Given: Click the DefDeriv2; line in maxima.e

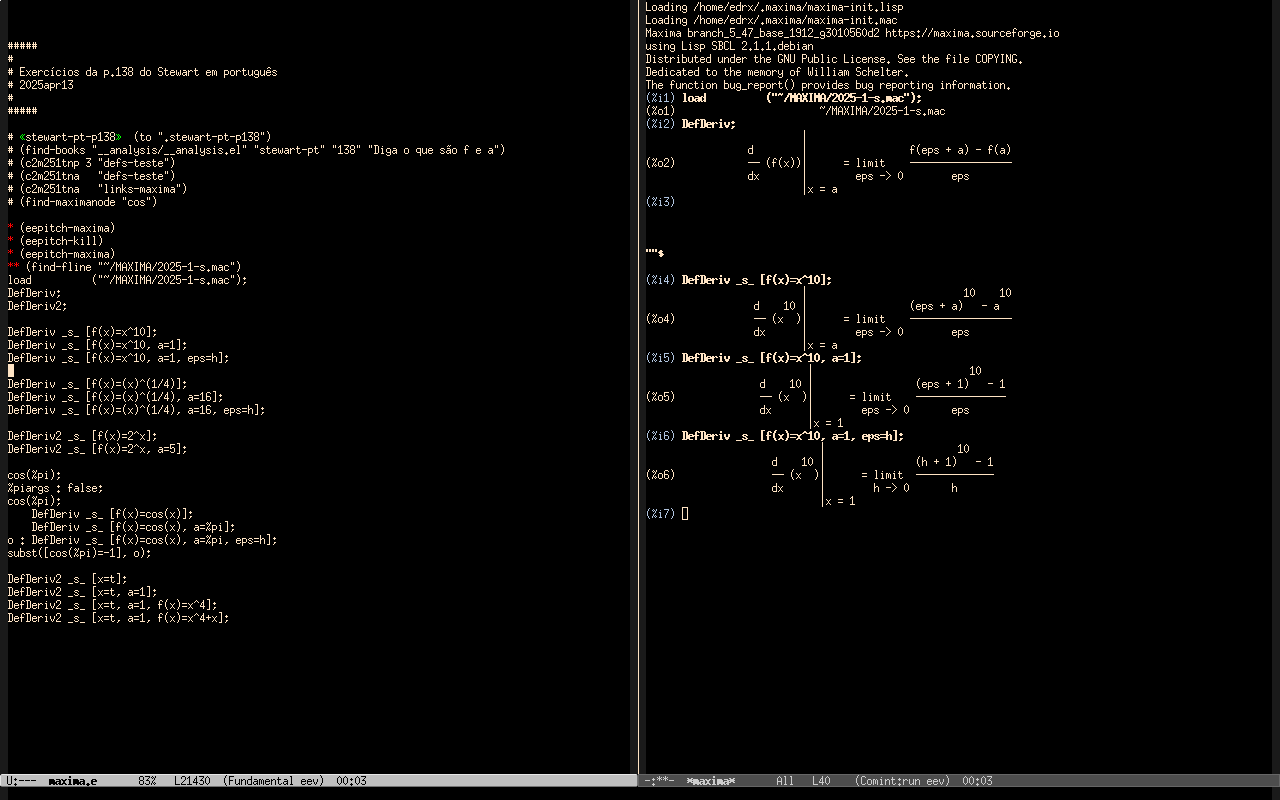Looking at the screenshot, I should click(x=37, y=306).
